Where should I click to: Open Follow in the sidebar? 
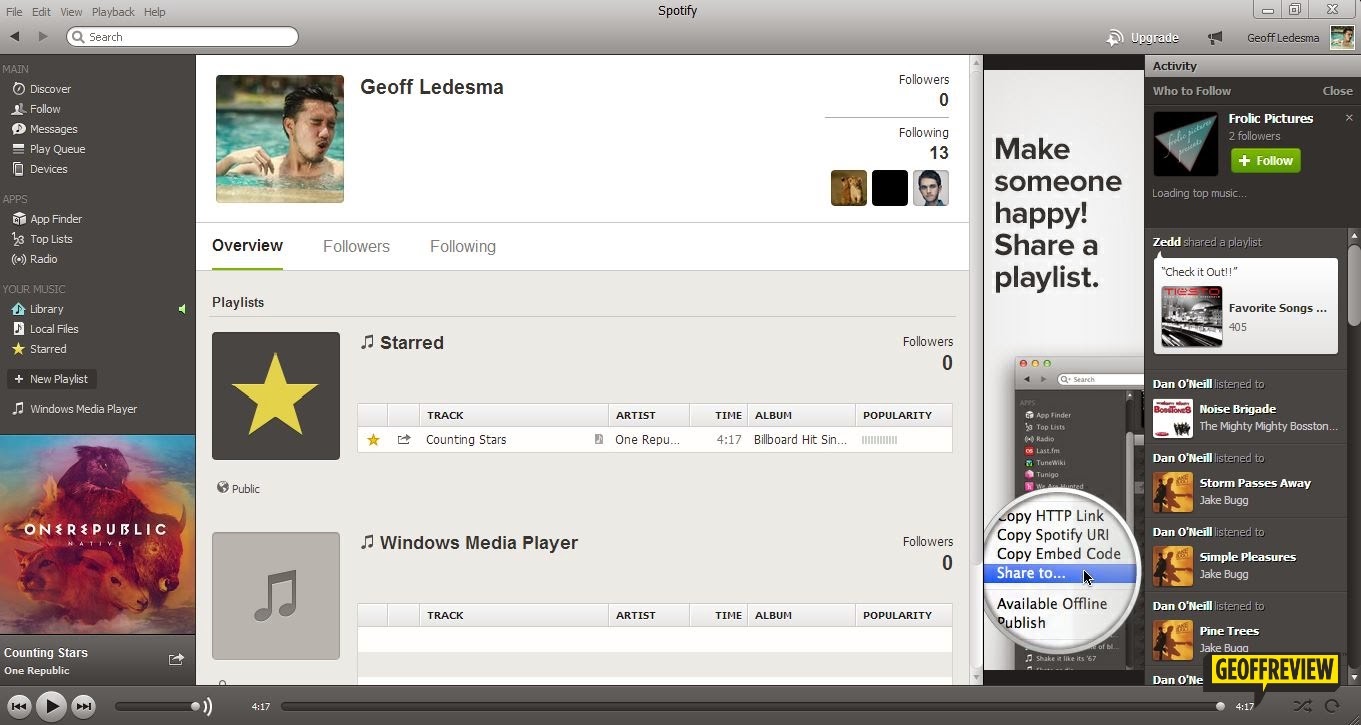(x=45, y=109)
